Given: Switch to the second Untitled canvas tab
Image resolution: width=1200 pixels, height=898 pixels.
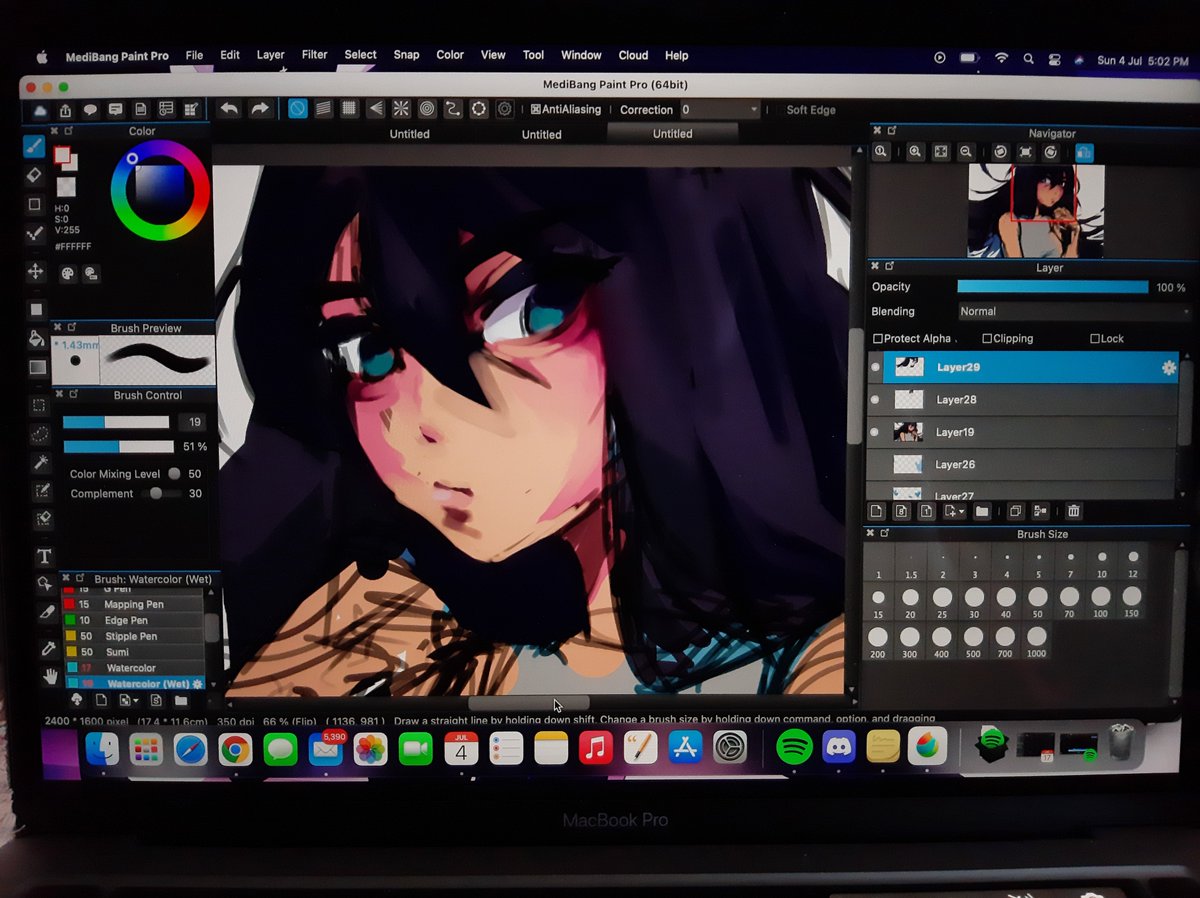Looking at the screenshot, I should pos(541,134).
